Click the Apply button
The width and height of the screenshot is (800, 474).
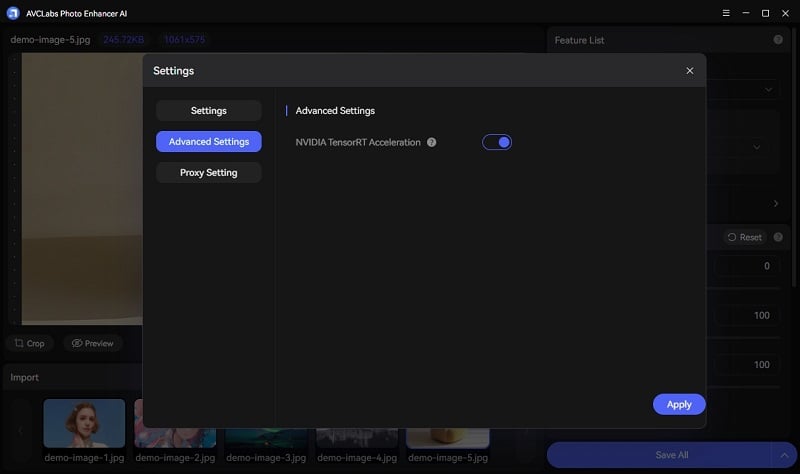[679, 404]
